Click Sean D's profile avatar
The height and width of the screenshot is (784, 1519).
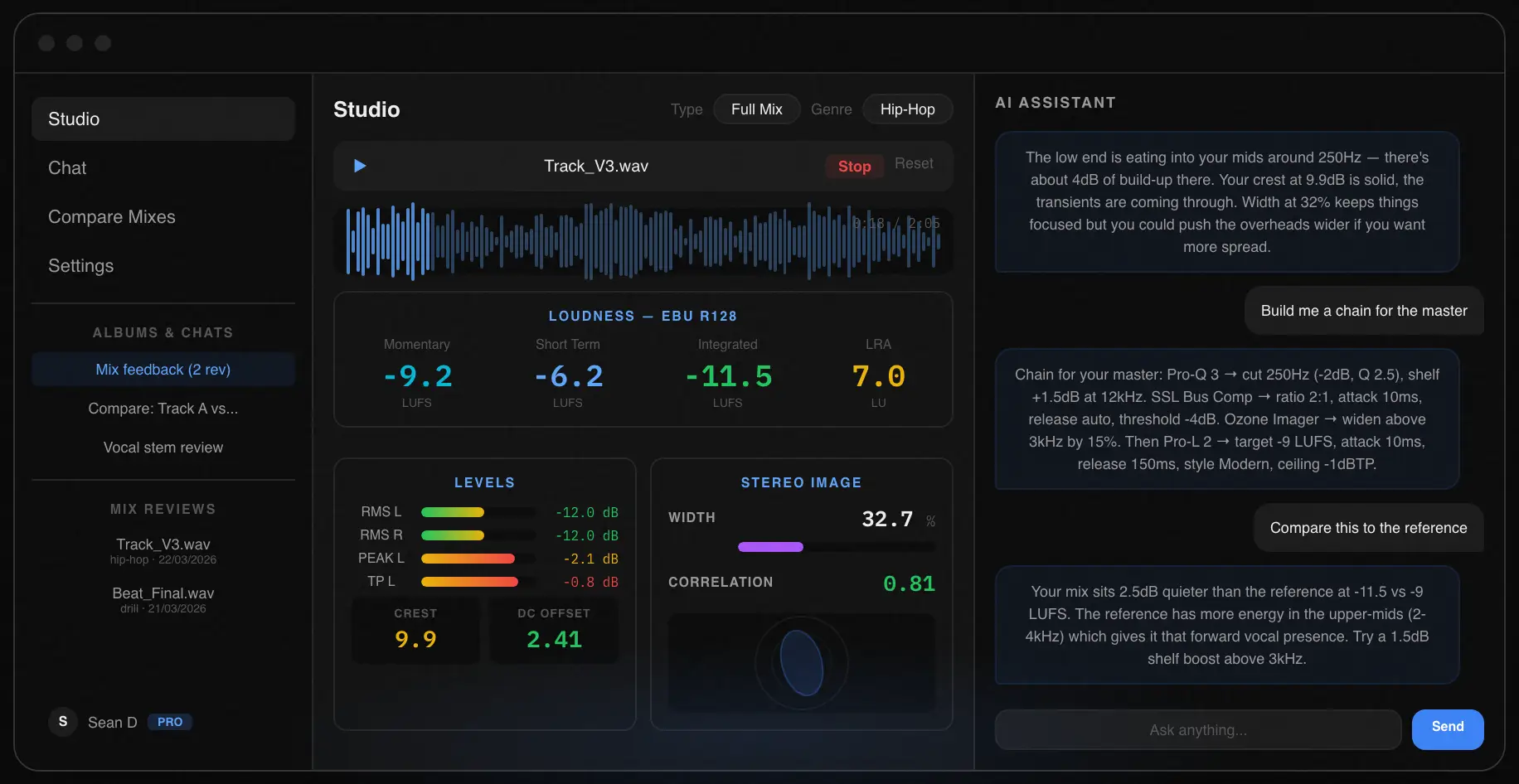pyautogui.click(x=62, y=722)
